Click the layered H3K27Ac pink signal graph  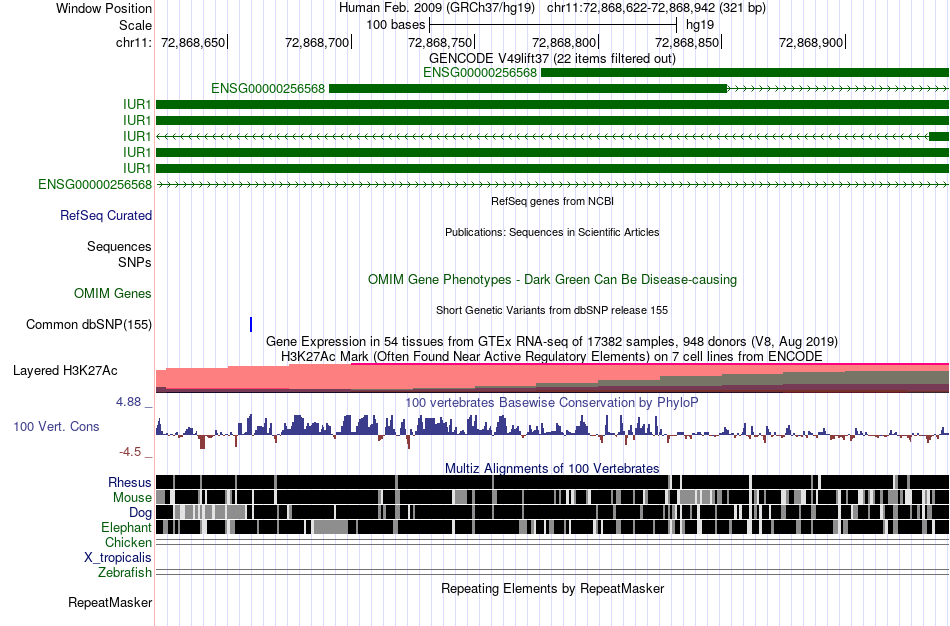coord(553,378)
